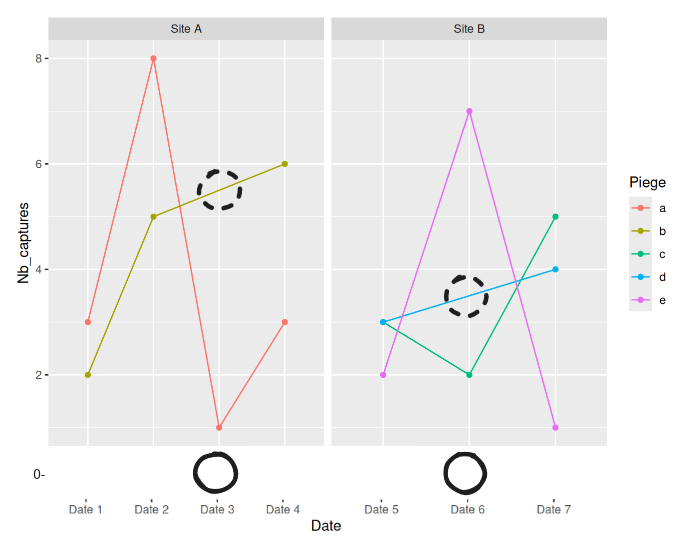The height and width of the screenshot is (550, 690).
Task: Click the magenta data point at value 7
Action: click(x=469, y=111)
